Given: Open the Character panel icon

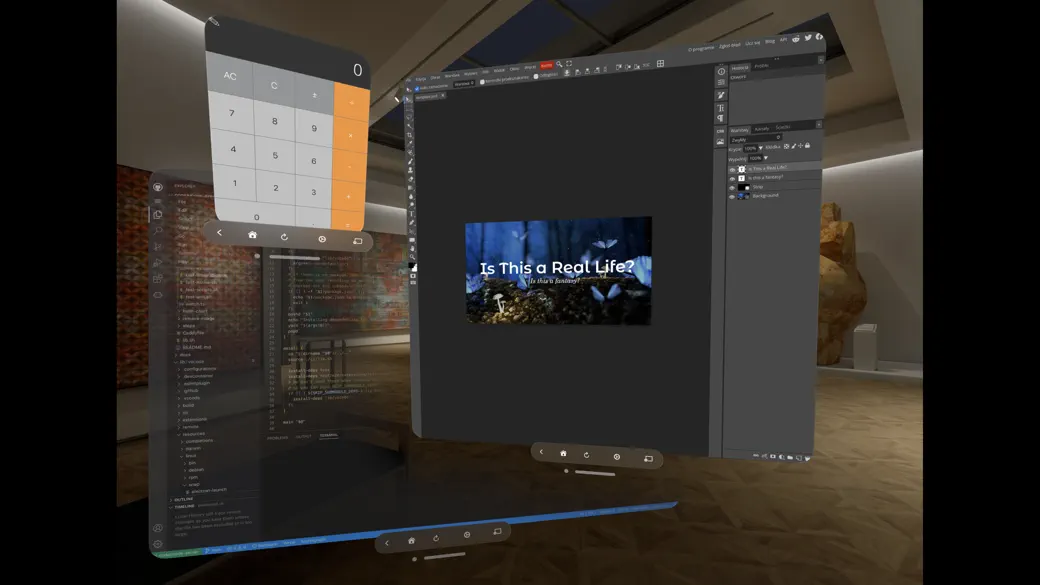Looking at the screenshot, I should click(721, 108).
